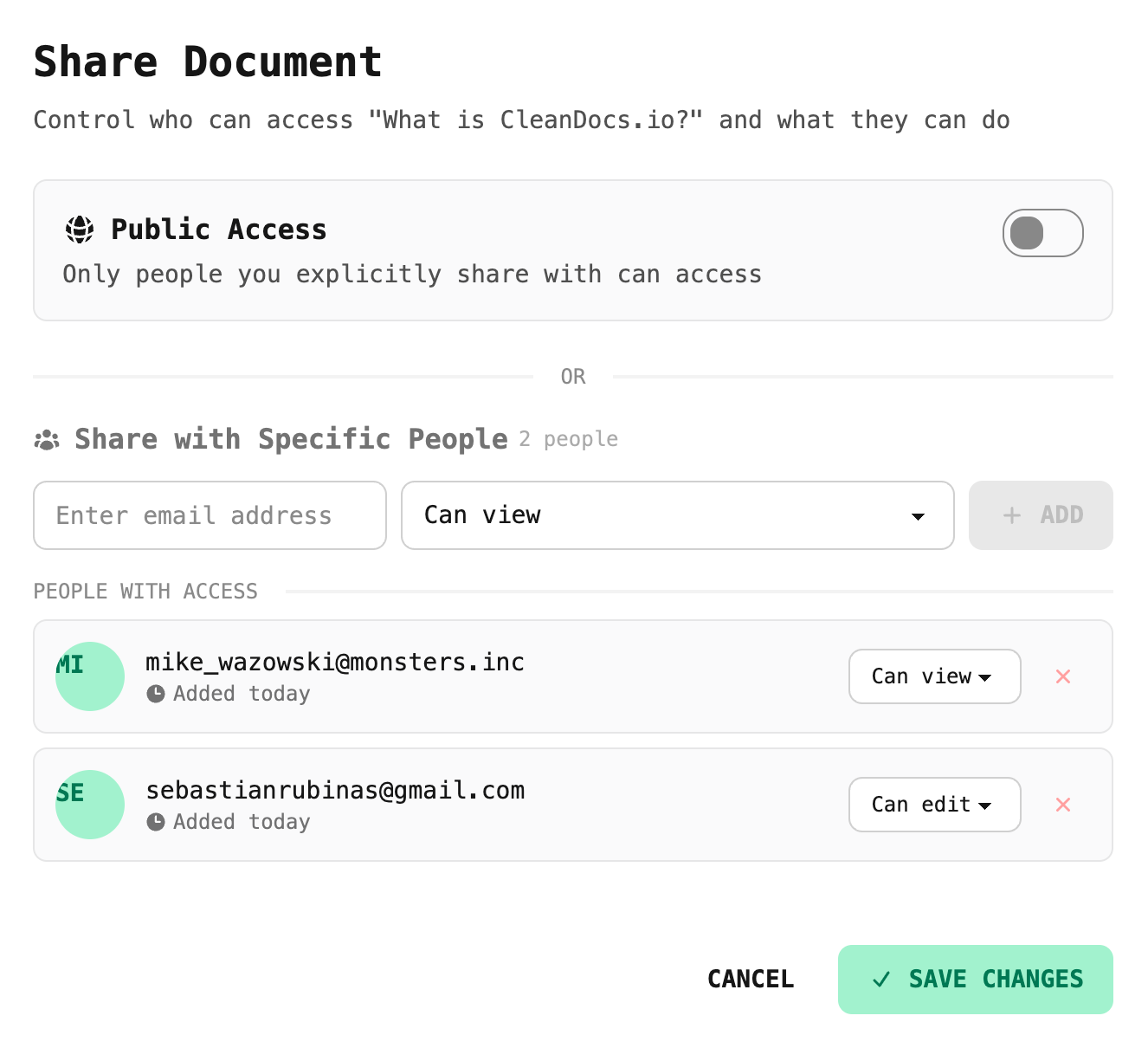Open sebastianrubinas's Can edit dropdown
The height and width of the screenshot is (1048, 1148).
pos(934,805)
